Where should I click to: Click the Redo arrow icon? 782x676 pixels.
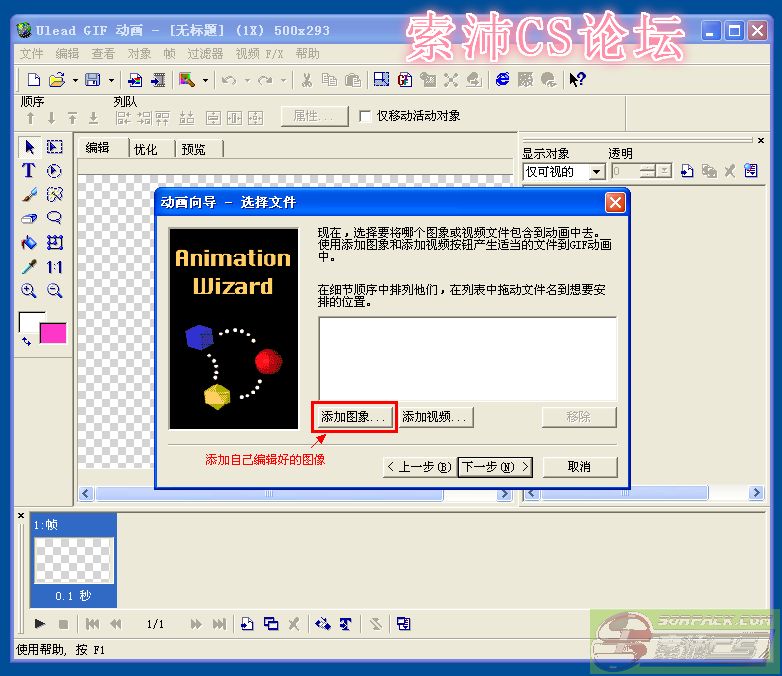(x=265, y=80)
